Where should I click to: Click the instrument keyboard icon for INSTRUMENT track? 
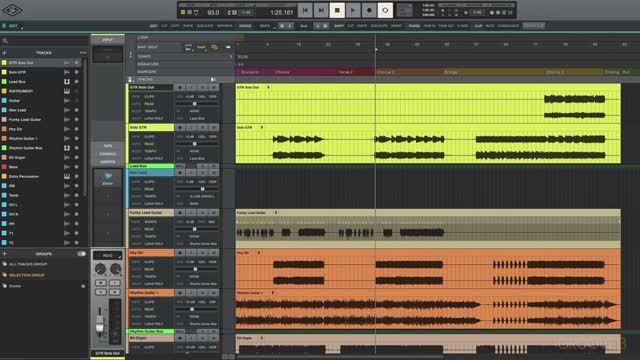[67, 91]
